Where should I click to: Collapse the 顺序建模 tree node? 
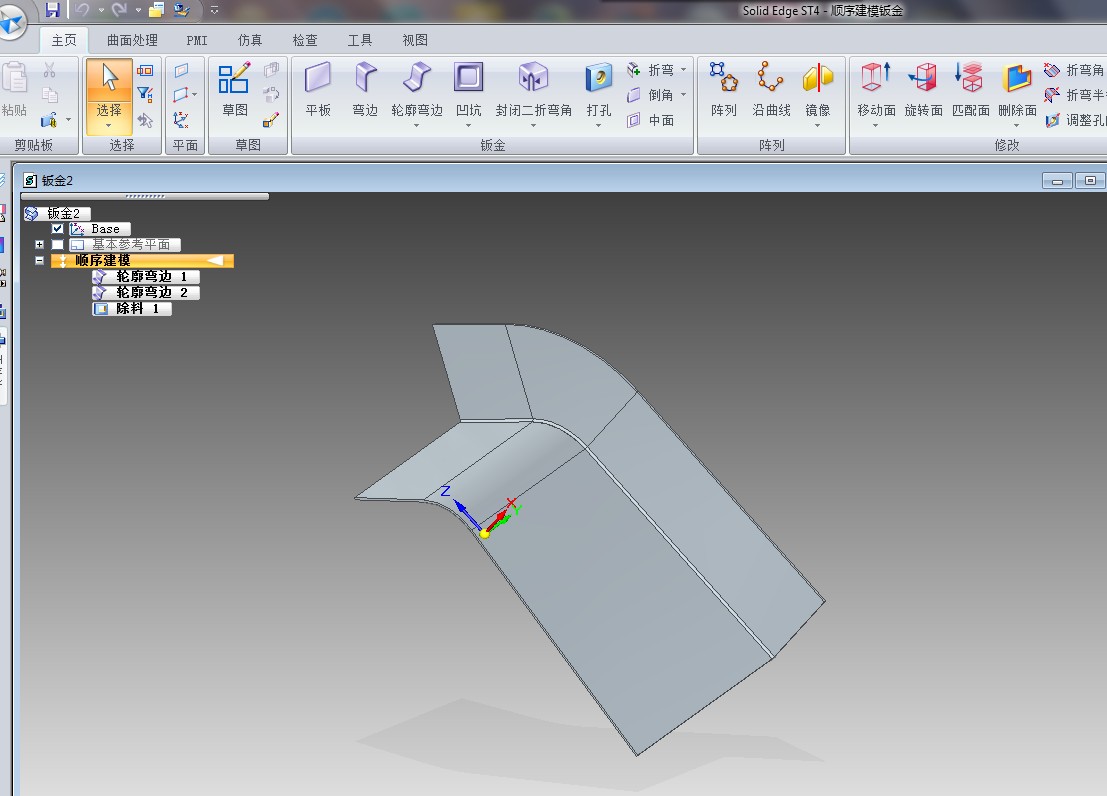[x=40, y=261]
